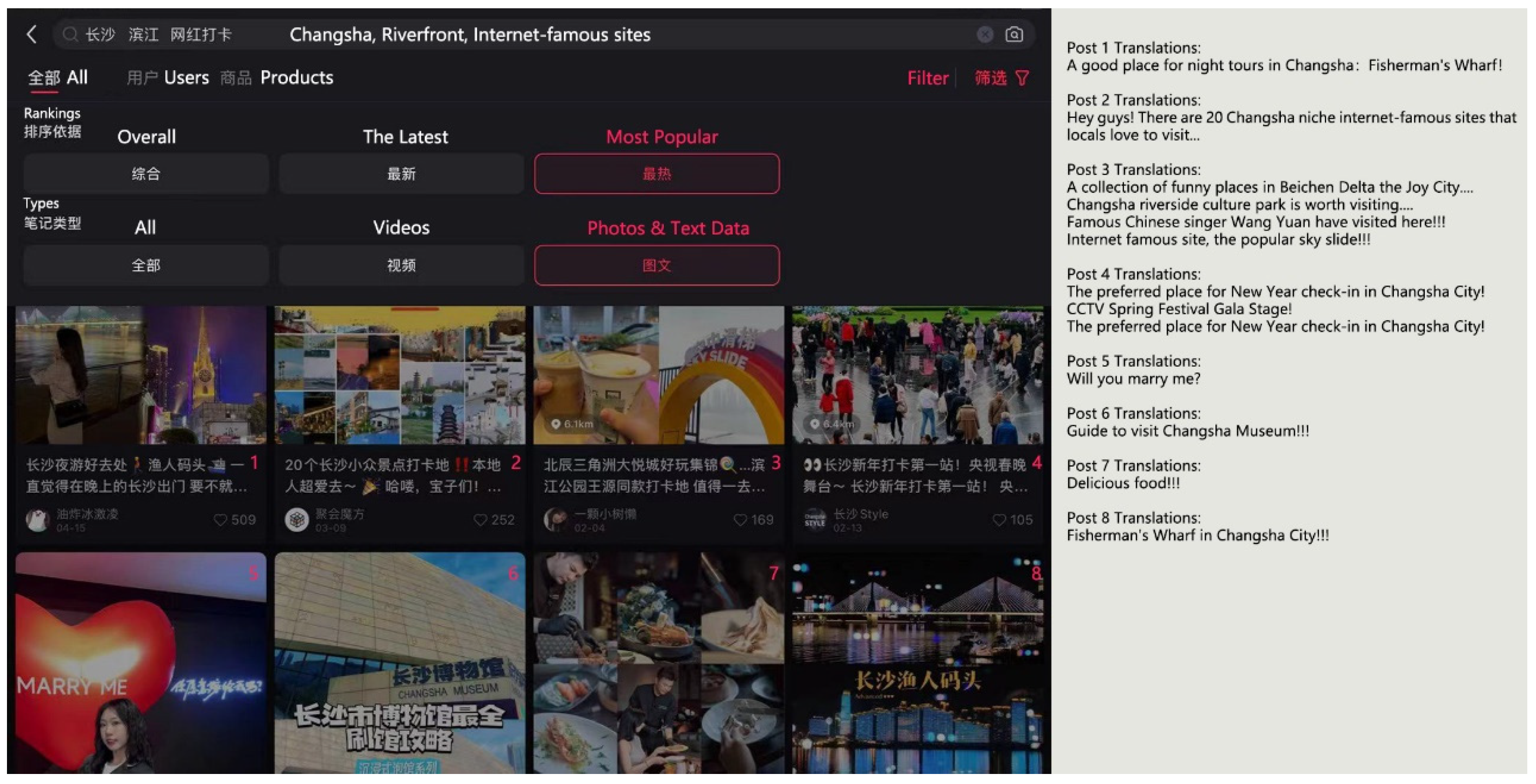Image resolution: width=1536 pixels, height=784 pixels.
Task: Choose 图文 Photos and Text type
Action: [x=656, y=265]
